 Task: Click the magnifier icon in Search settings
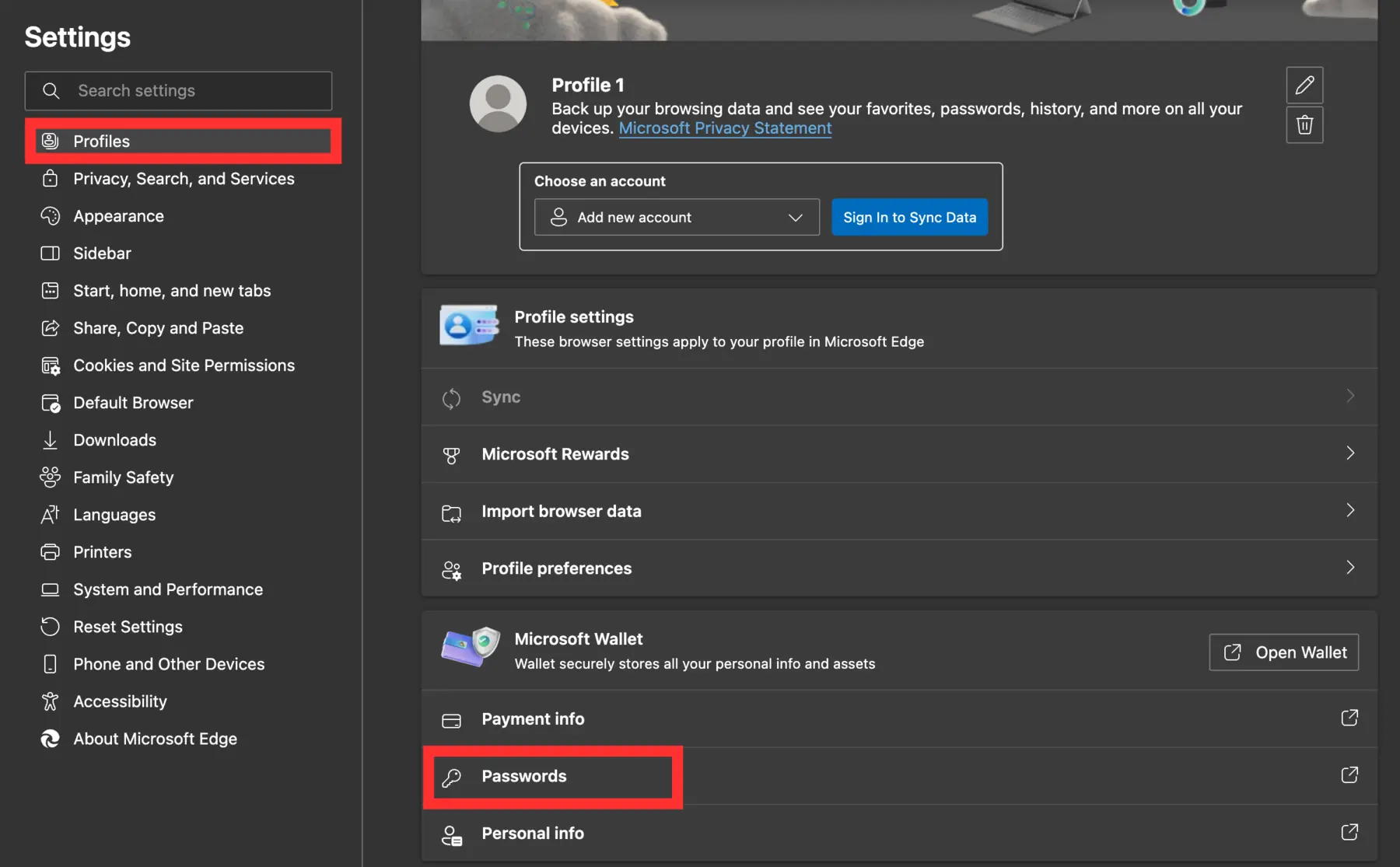click(51, 91)
